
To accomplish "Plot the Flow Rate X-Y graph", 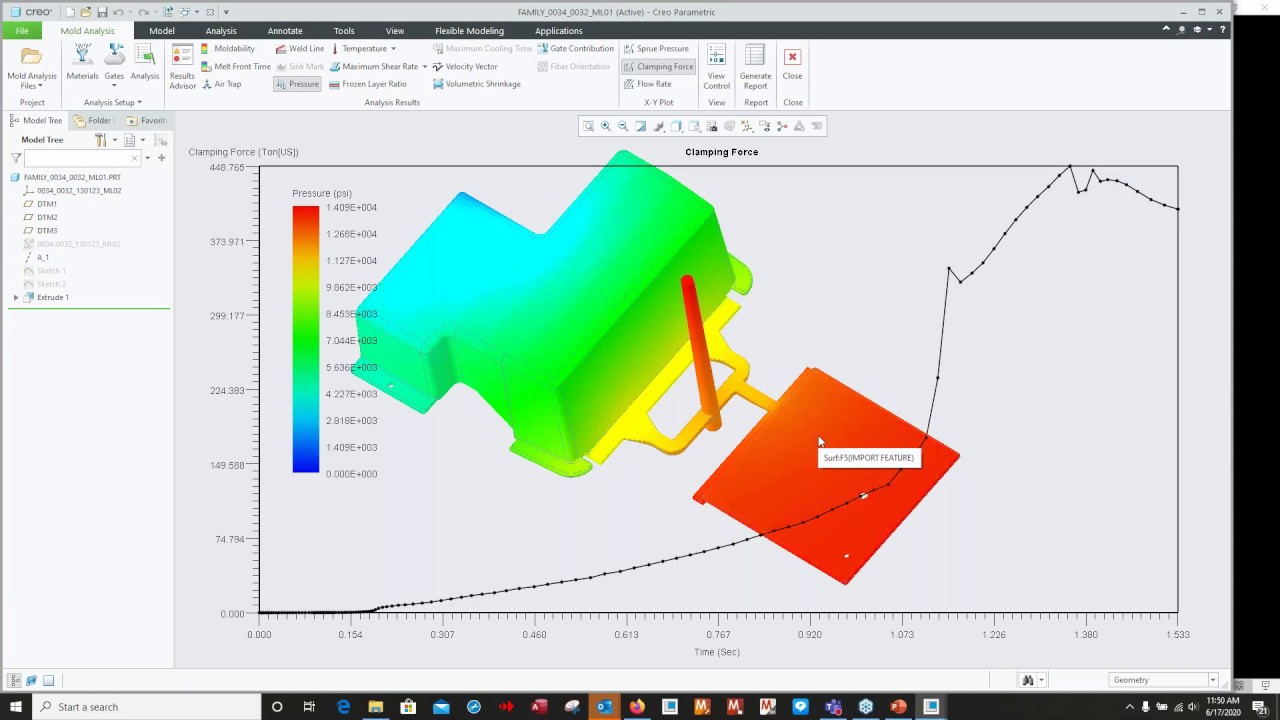I will pyautogui.click(x=647, y=84).
